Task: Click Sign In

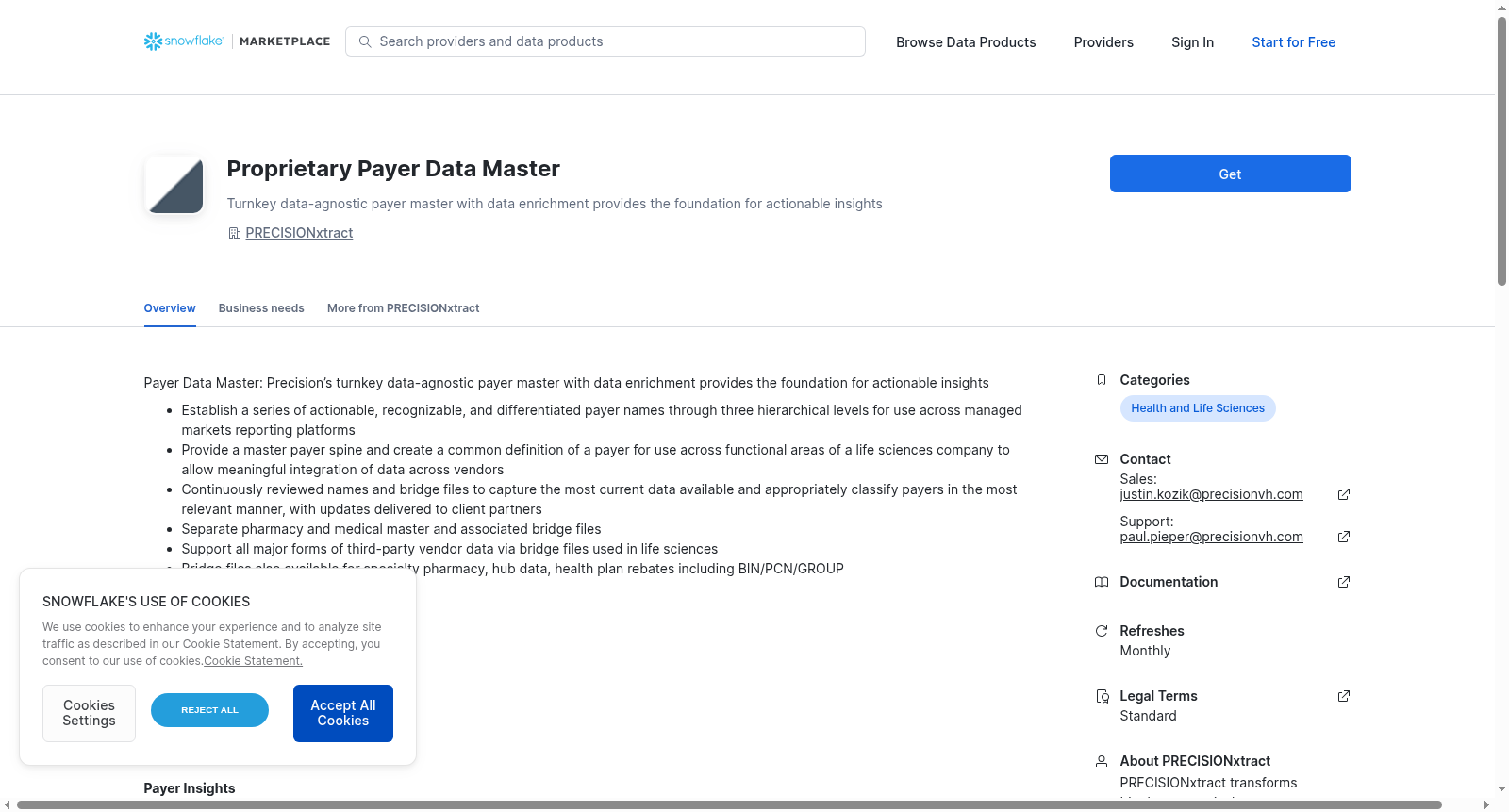Action: coord(1192,42)
